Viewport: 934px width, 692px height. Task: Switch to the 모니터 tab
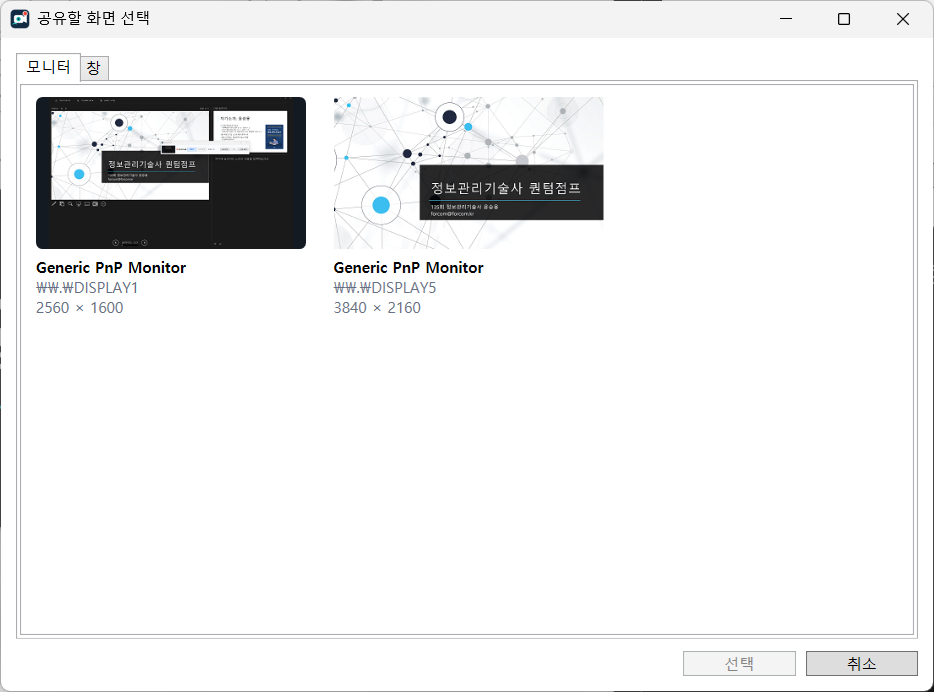coord(48,67)
